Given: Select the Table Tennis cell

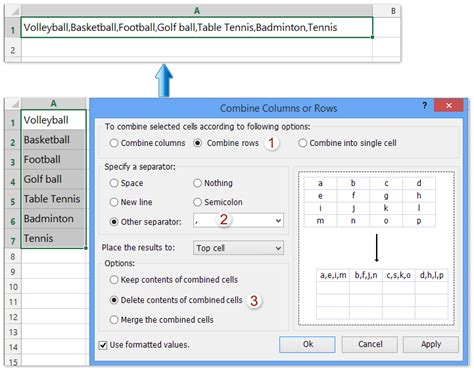Looking at the screenshot, I should 53,199.
